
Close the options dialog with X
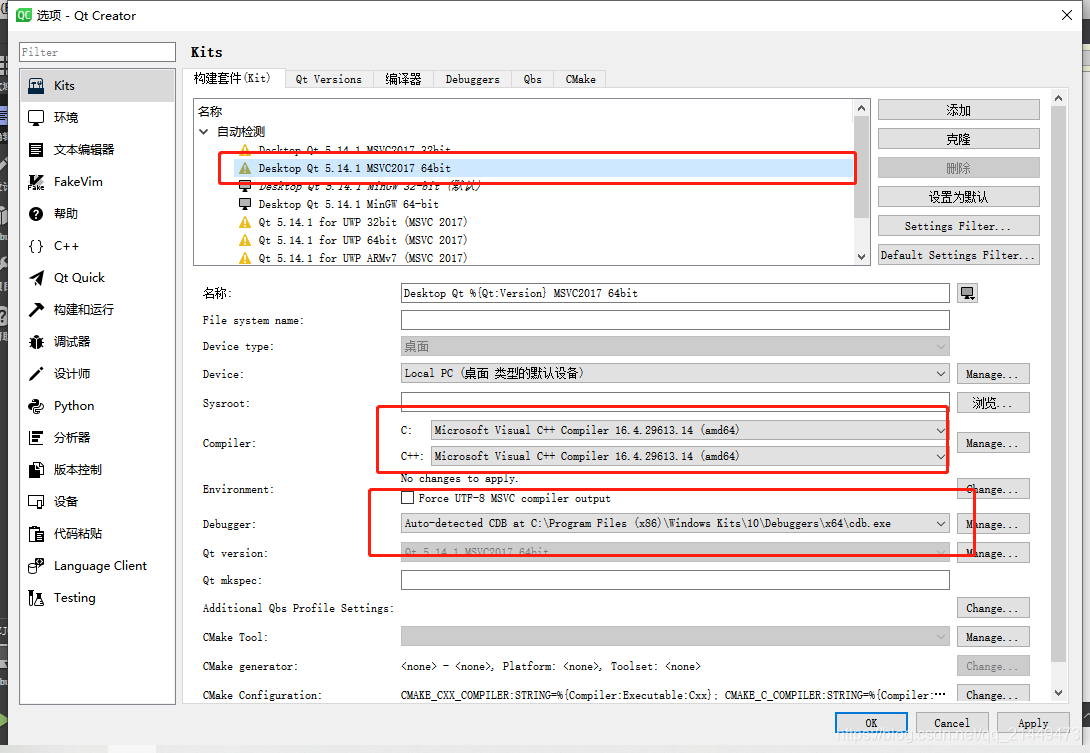(x=1067, y=15)
